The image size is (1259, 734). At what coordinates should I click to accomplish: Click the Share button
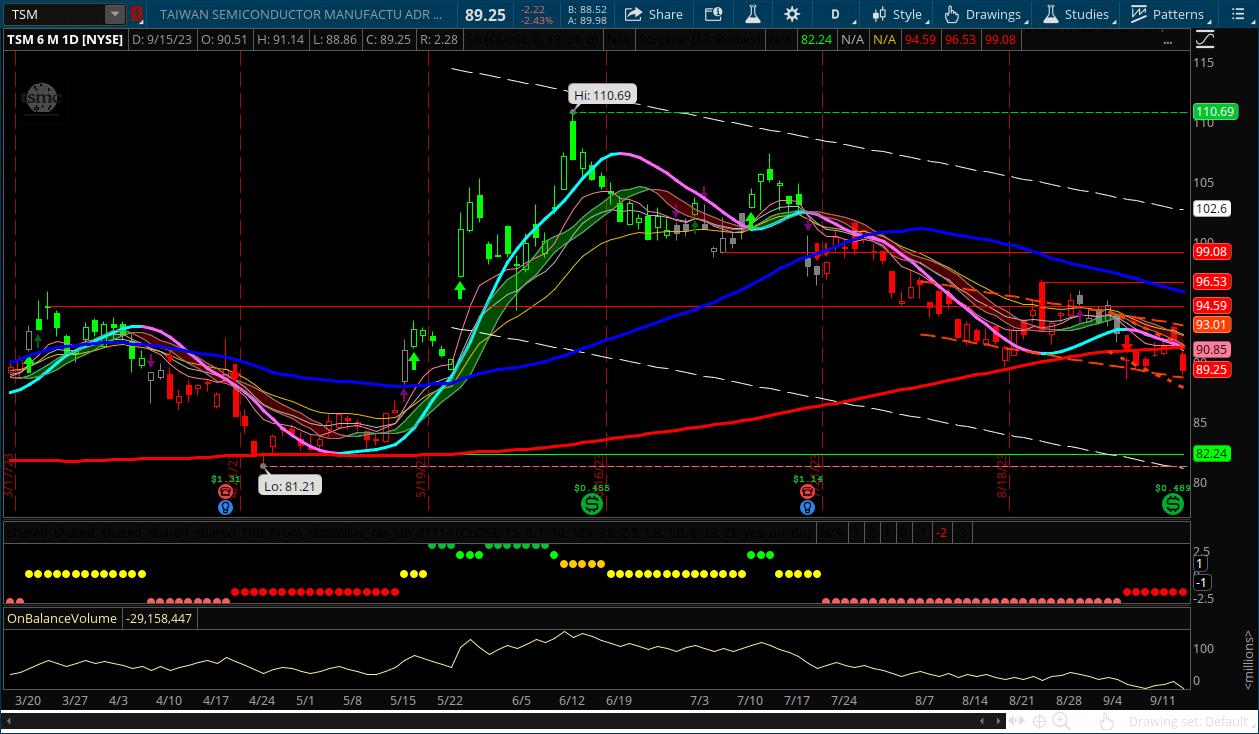coord(653,14)
